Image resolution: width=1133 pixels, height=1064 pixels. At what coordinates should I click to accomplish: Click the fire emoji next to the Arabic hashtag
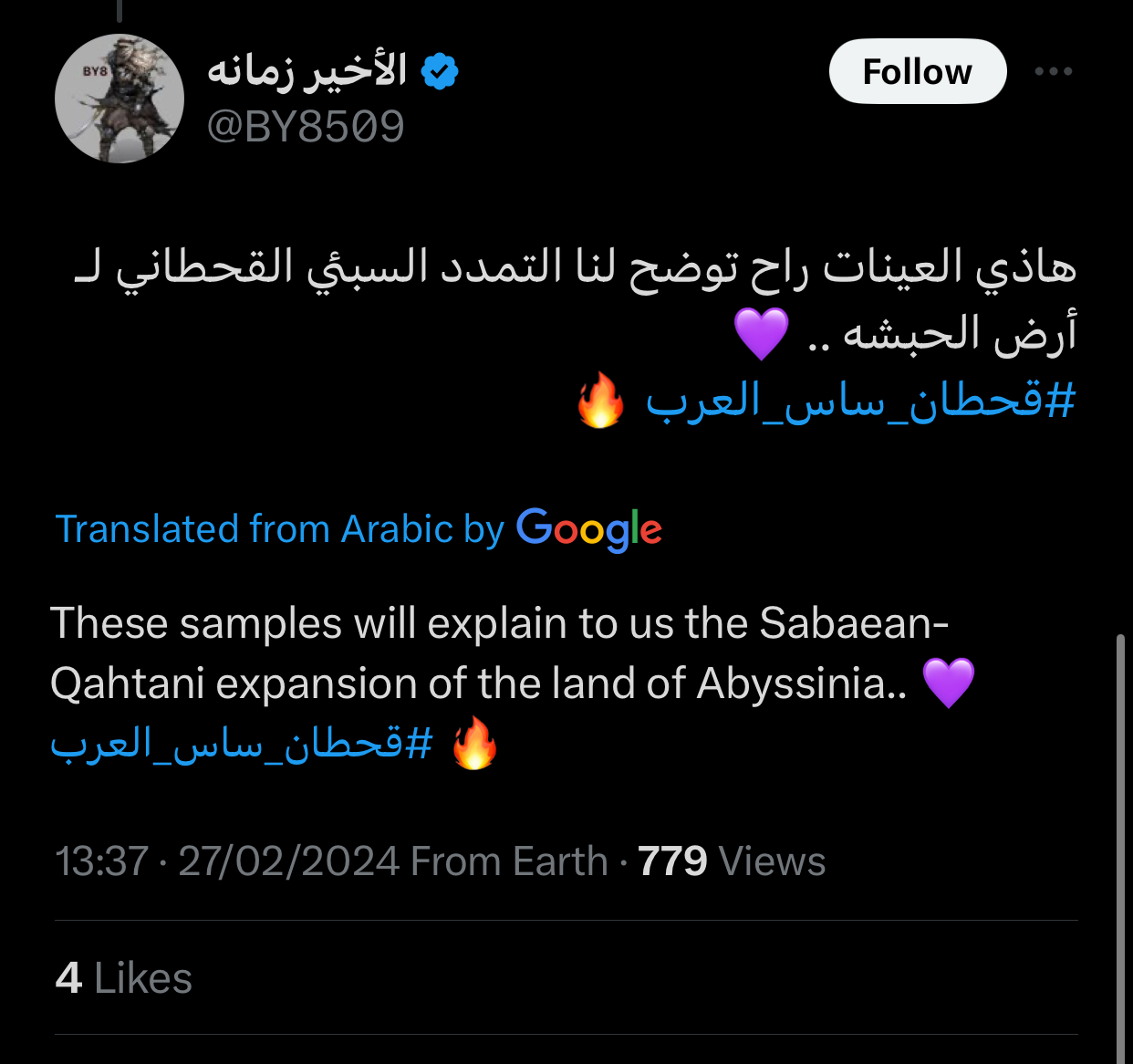(600, 401)
